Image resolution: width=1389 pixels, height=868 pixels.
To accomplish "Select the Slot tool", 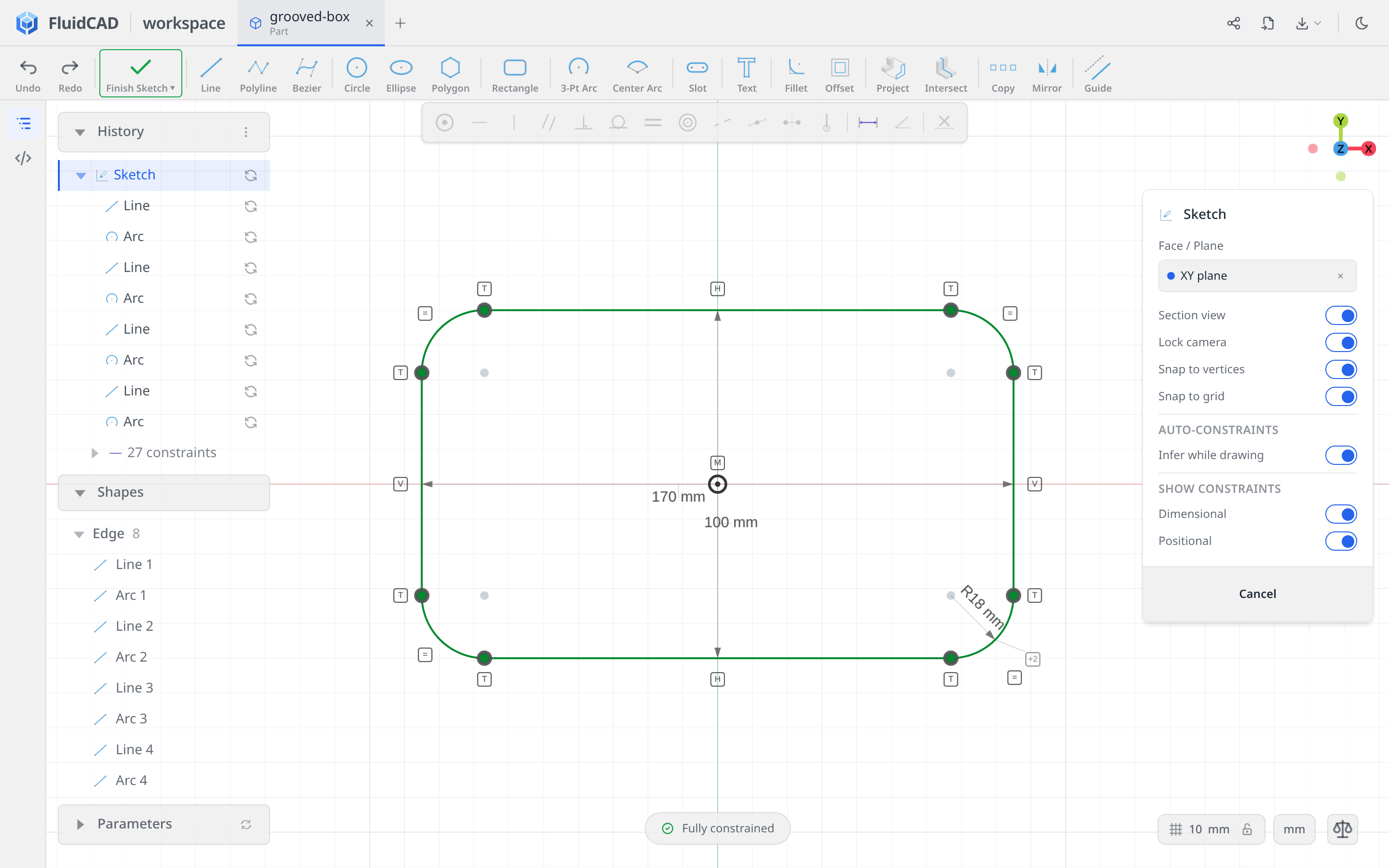I will click(x=697, y=75).
